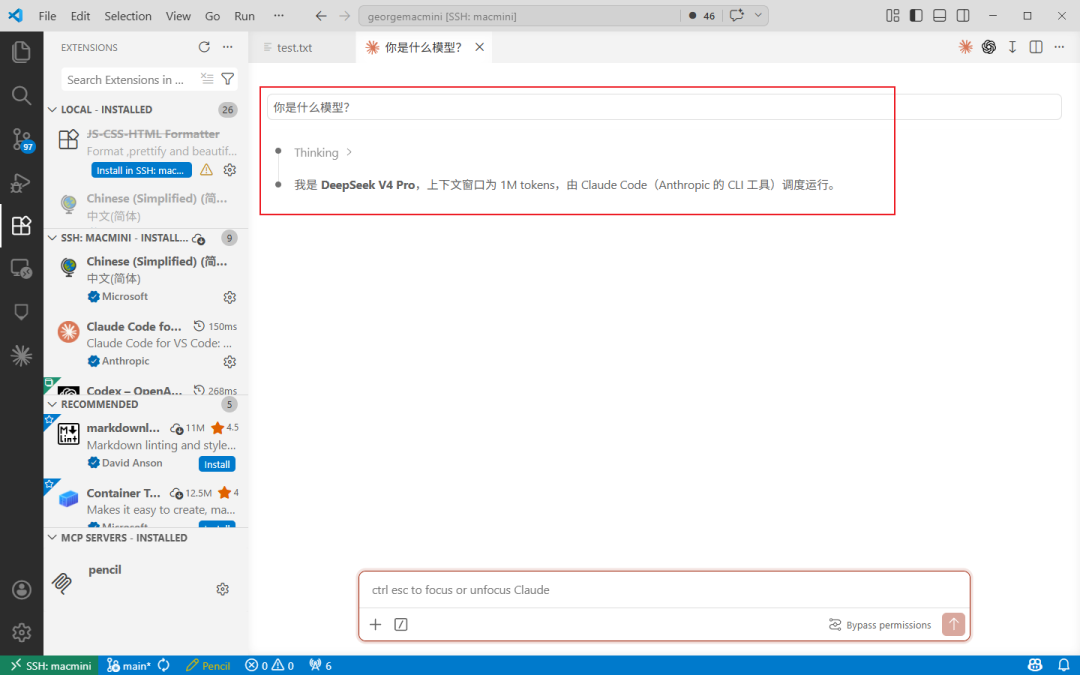Viewport: 1080px width, 675px height.
Task: Open gear for Claude Code extension
Action: pos(230,362)
